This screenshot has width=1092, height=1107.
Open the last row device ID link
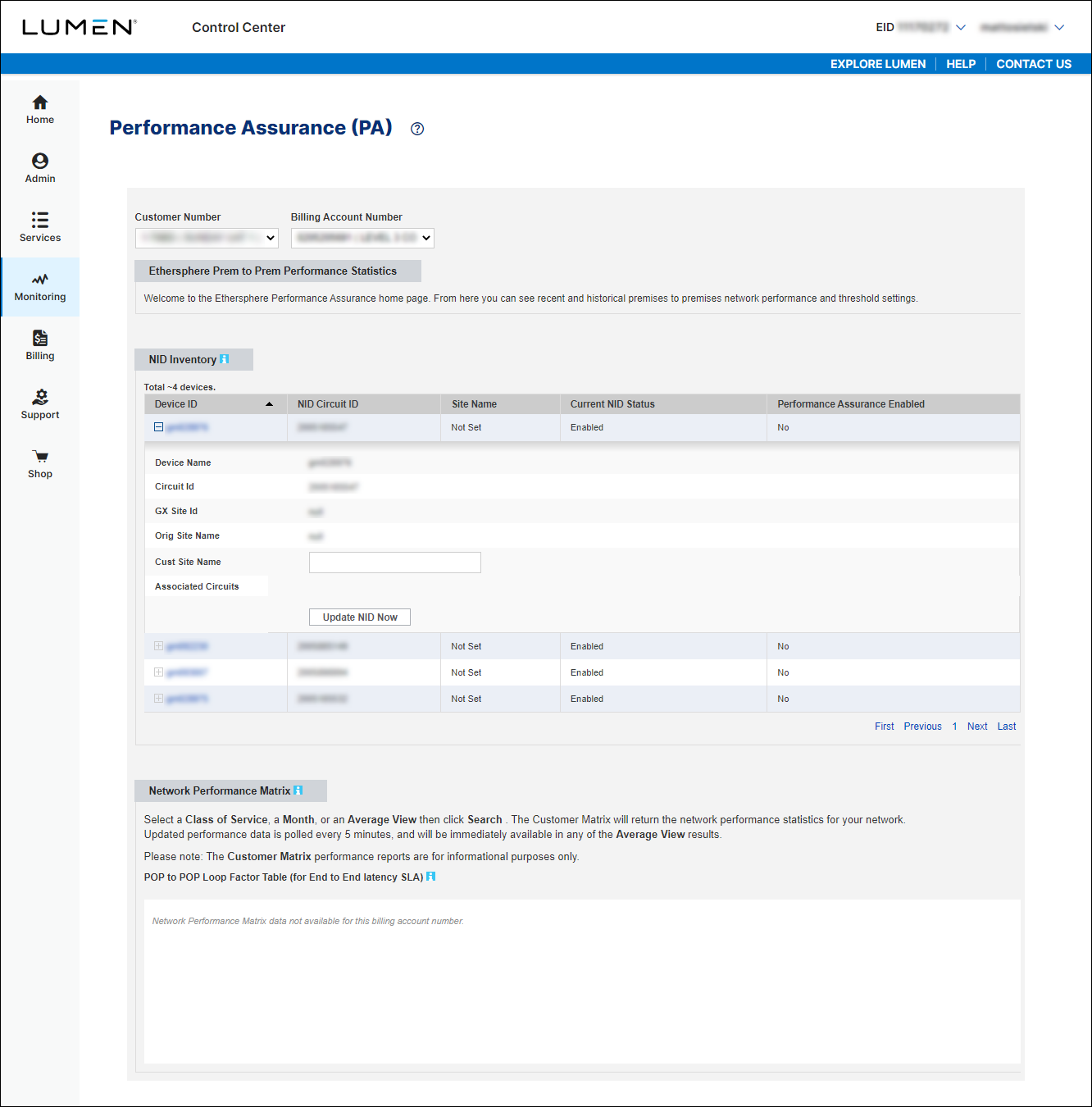187,699
